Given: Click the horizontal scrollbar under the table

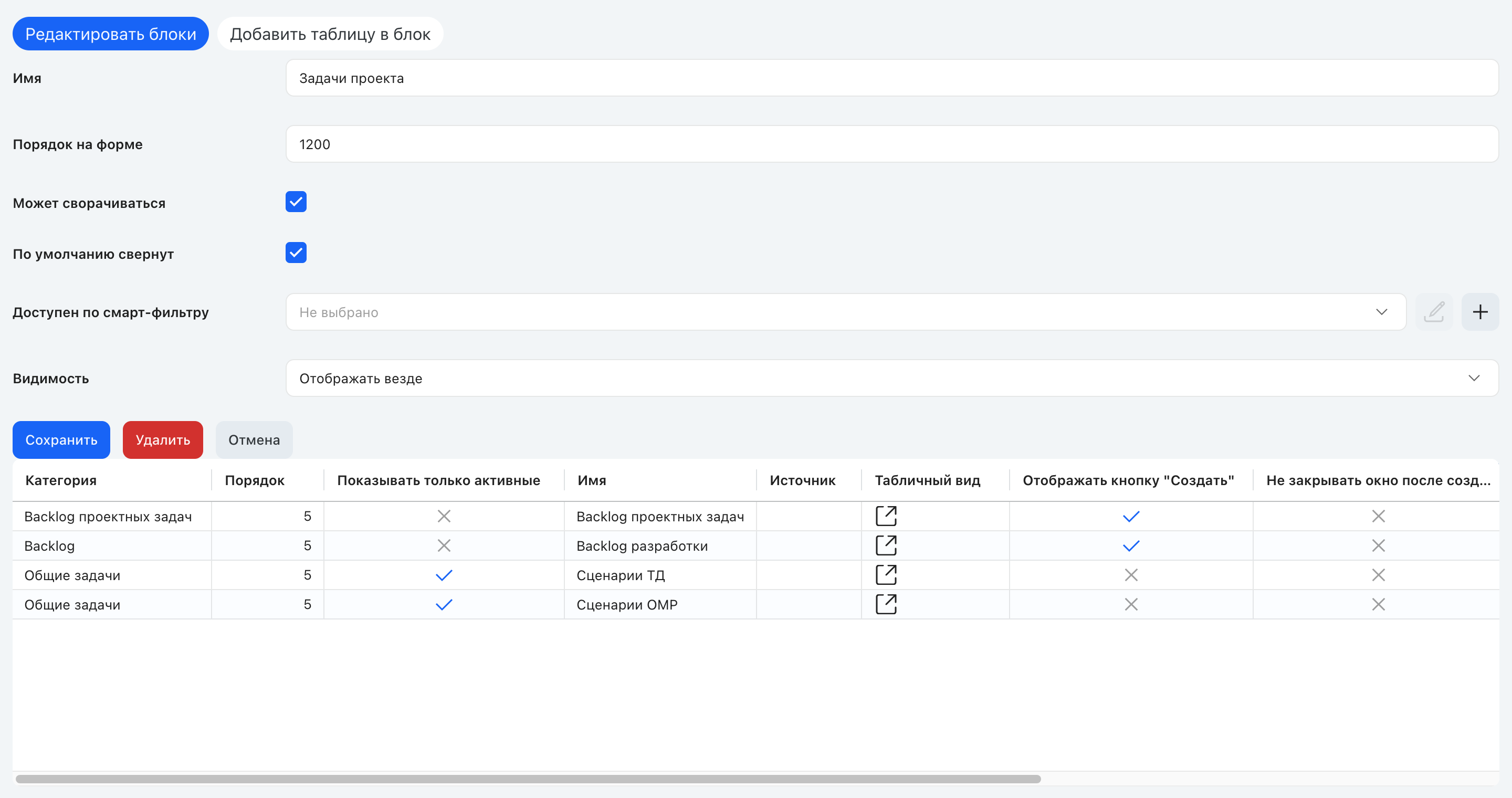Looking at the screenshot, I should (528, 779).
